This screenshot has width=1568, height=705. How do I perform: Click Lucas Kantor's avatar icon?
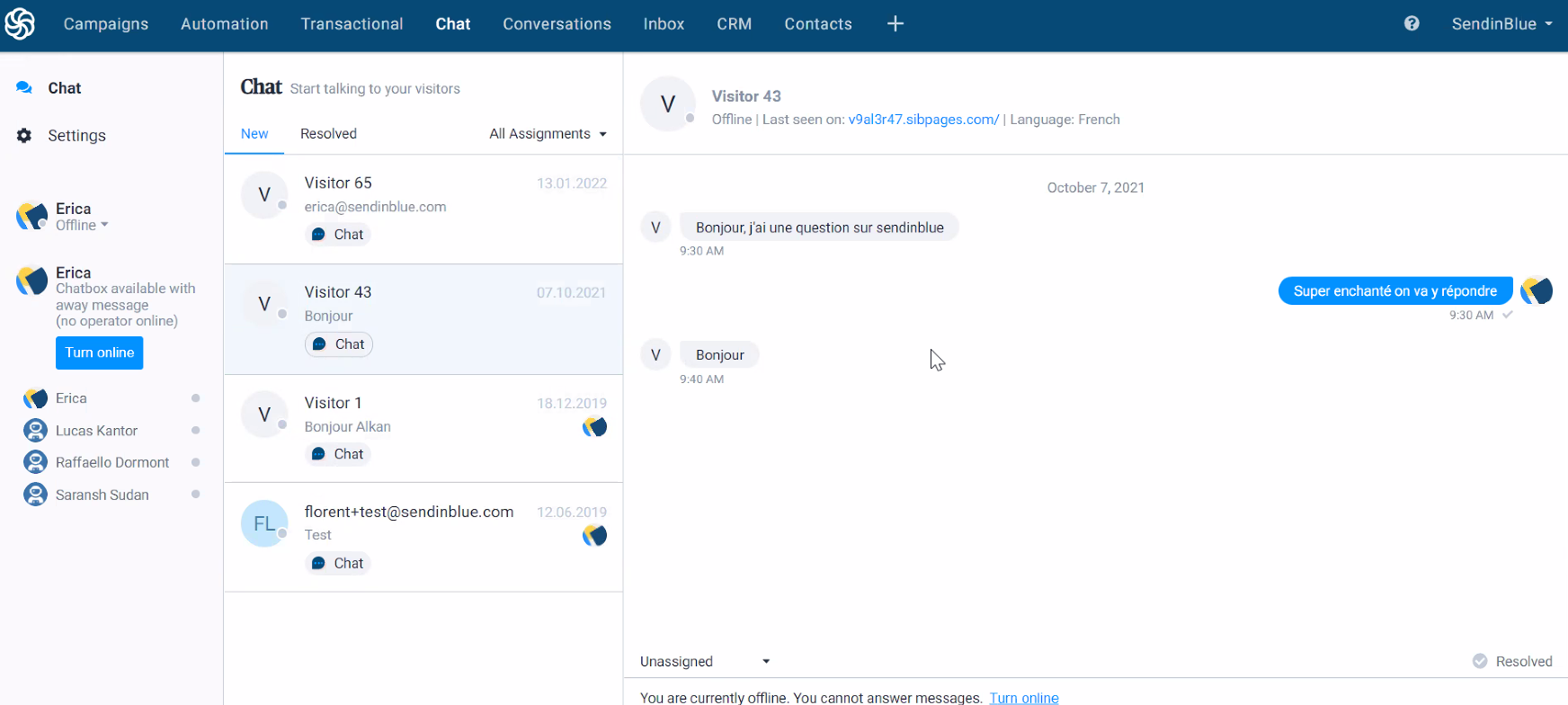click(x=35, y=431)
